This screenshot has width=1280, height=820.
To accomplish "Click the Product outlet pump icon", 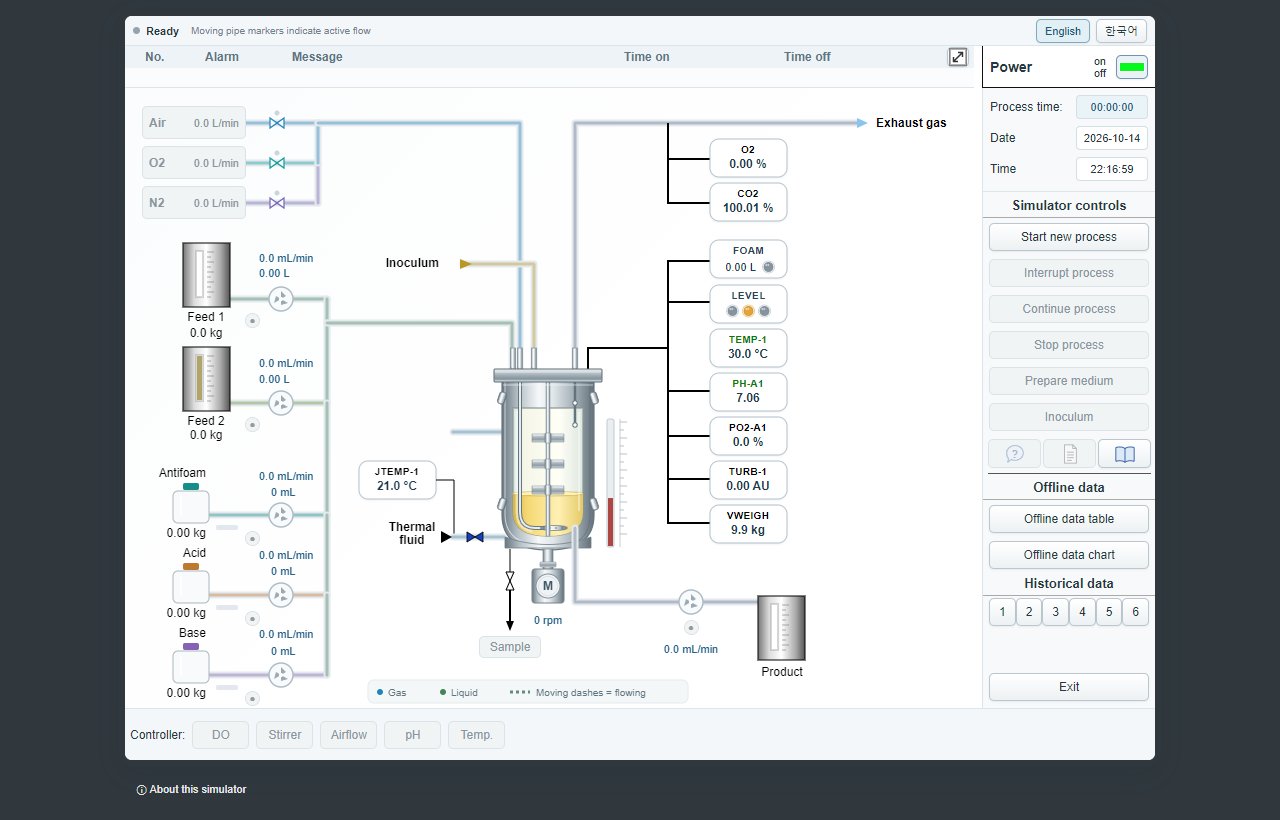I will coord(691,602).
